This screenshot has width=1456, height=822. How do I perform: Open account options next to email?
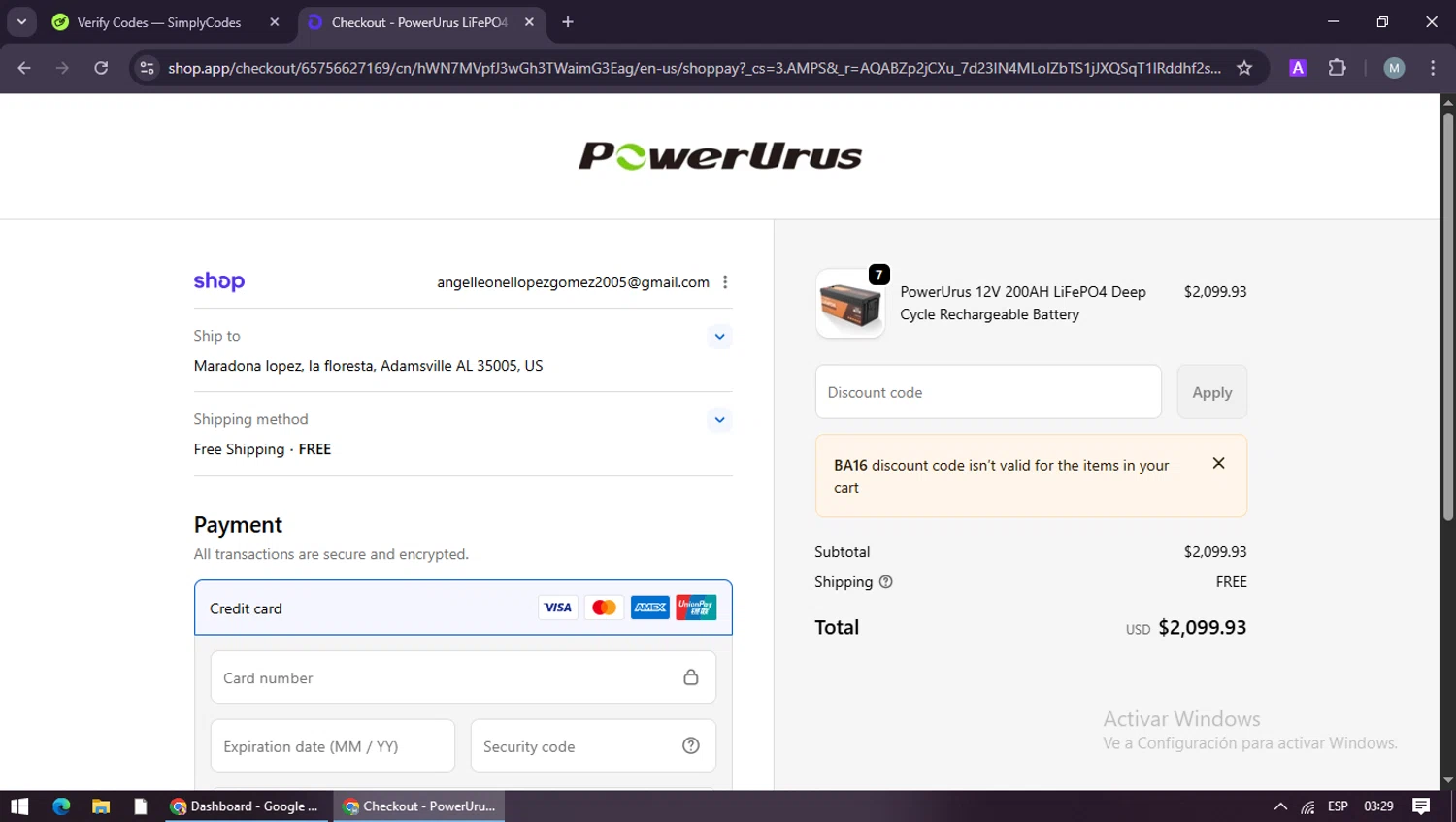click(725, 282)
